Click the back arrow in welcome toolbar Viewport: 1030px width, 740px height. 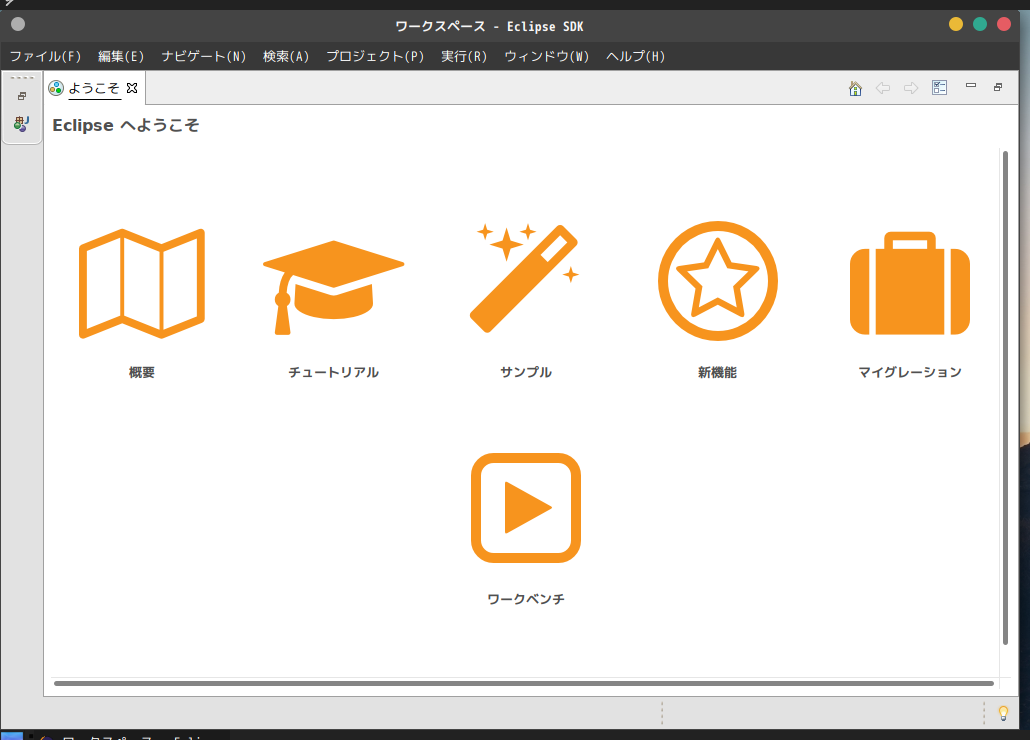[x=883, y=88]
